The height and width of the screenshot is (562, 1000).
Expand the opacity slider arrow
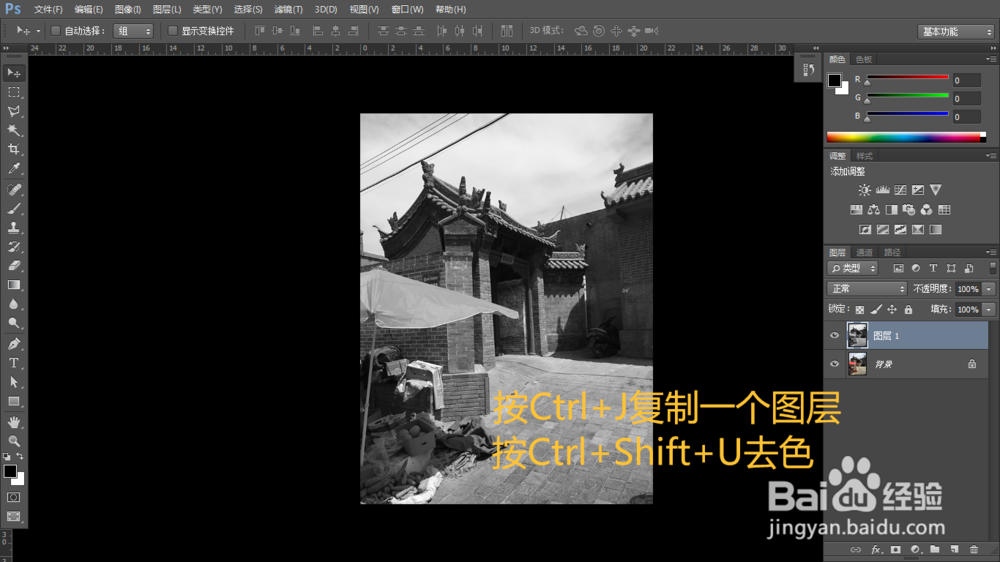coord(989,289)
